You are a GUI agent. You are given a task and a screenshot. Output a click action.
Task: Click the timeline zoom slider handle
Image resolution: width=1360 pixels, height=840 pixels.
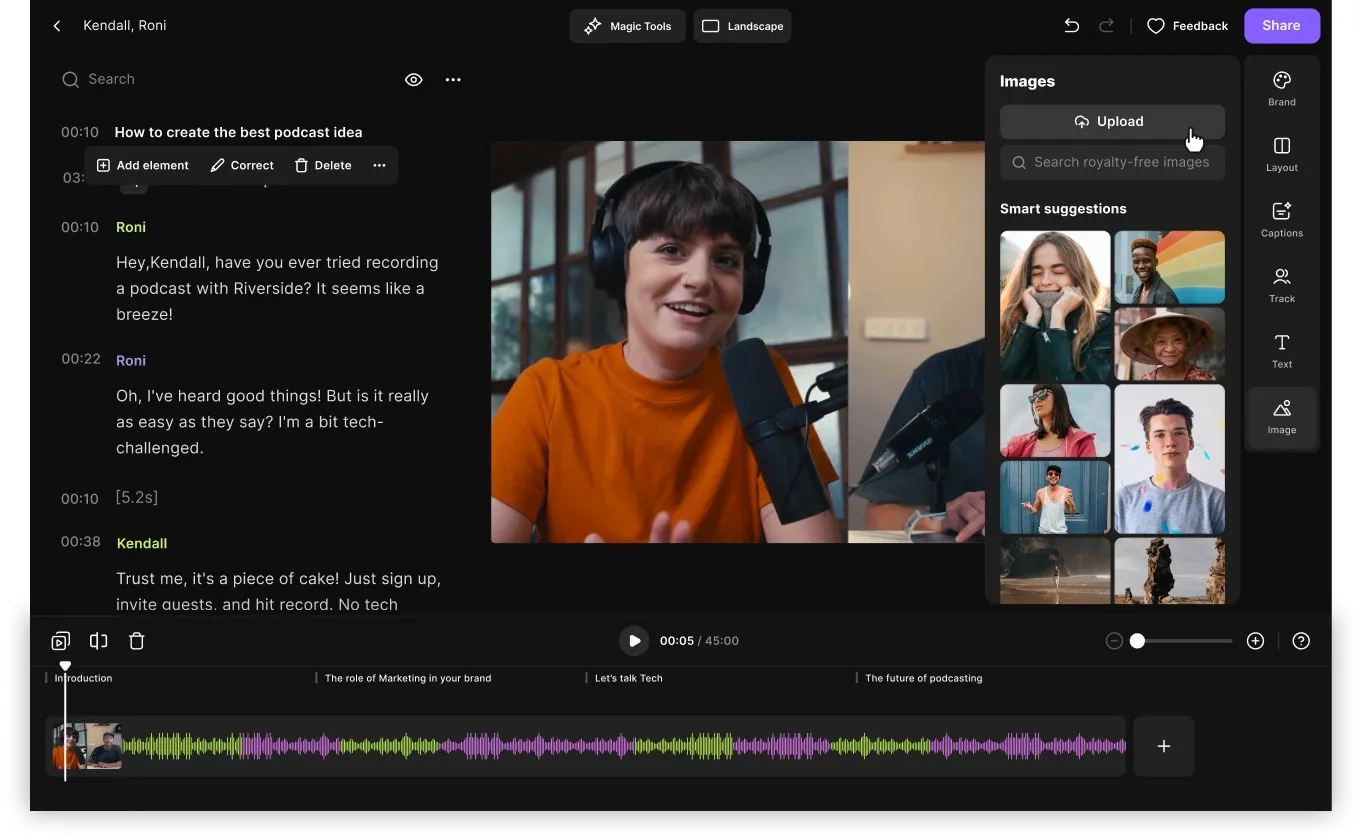[x=1137, y=641]
